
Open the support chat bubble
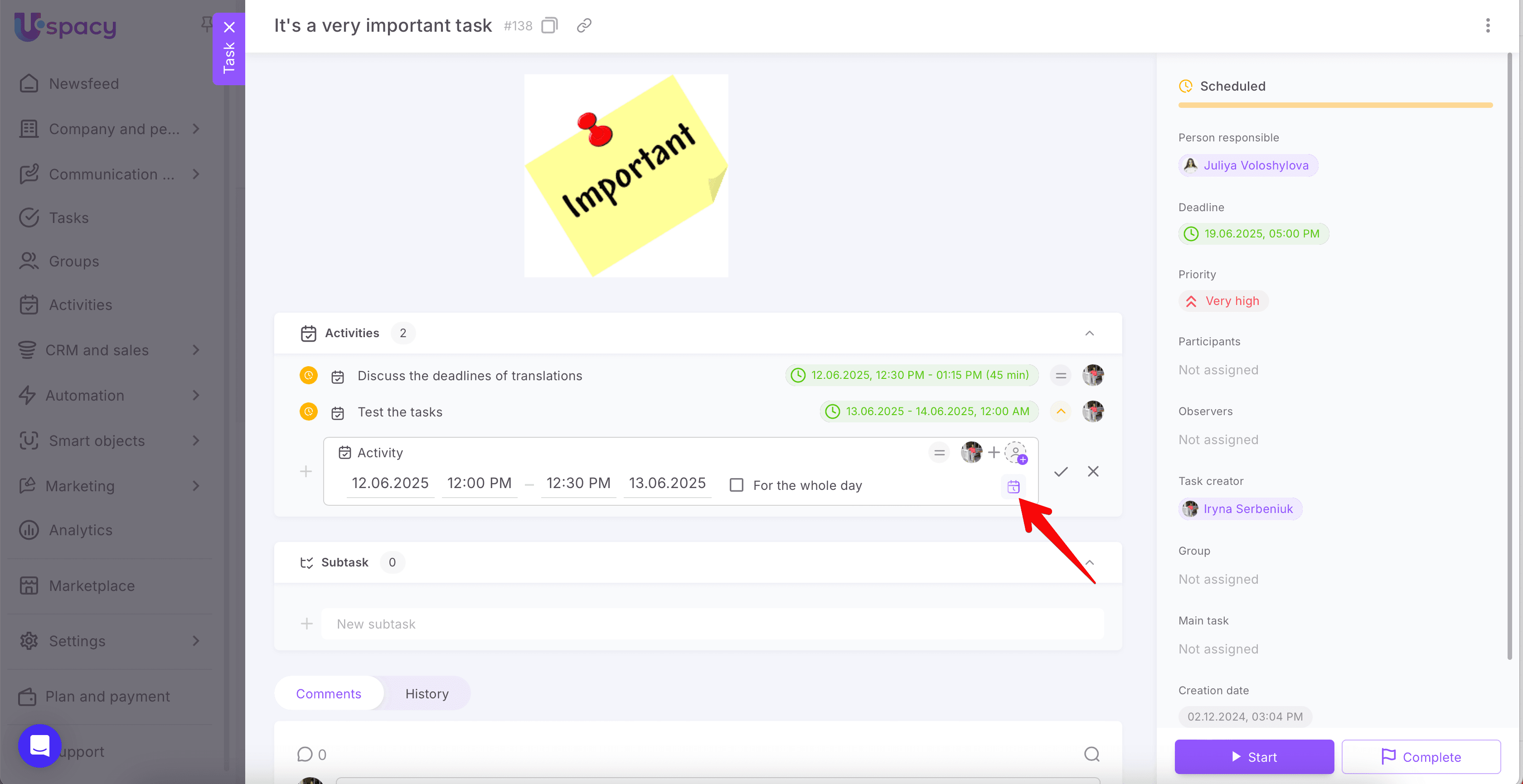39,745
